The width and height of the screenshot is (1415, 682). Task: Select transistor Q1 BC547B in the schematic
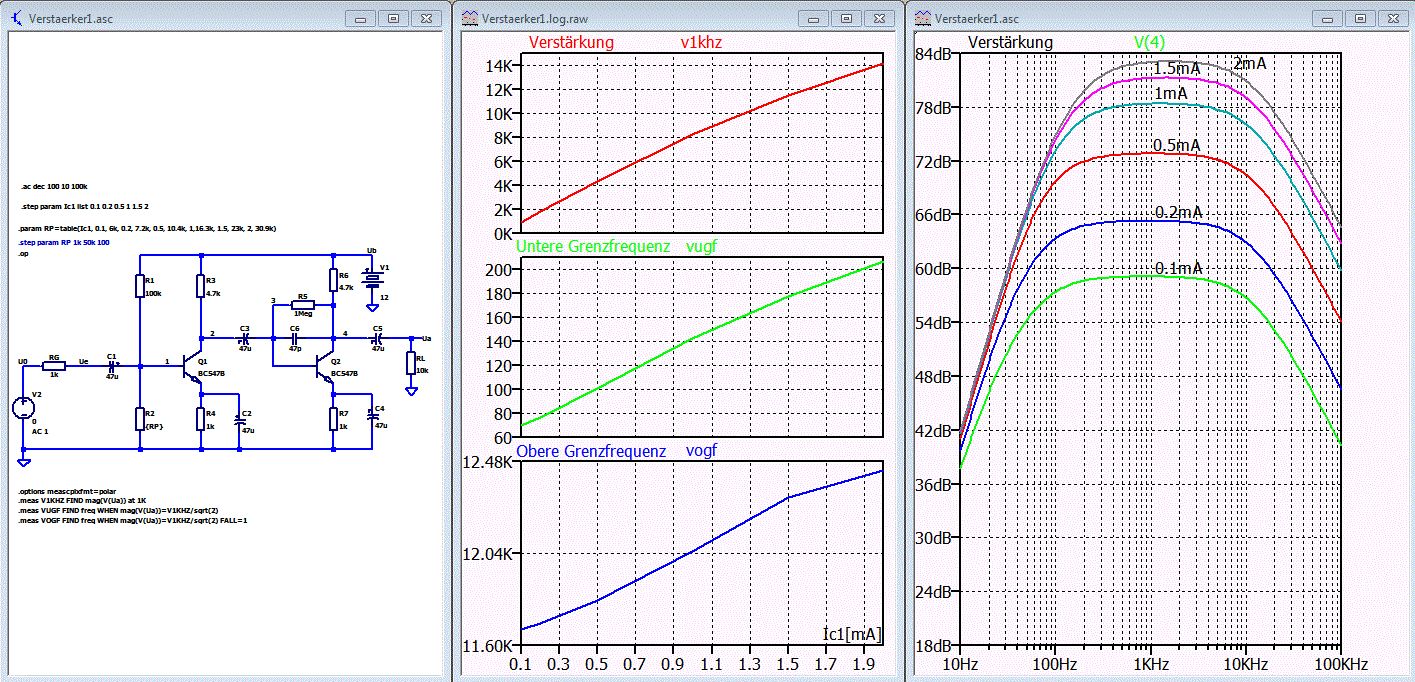pyautogui.click(x=191, y=368)
